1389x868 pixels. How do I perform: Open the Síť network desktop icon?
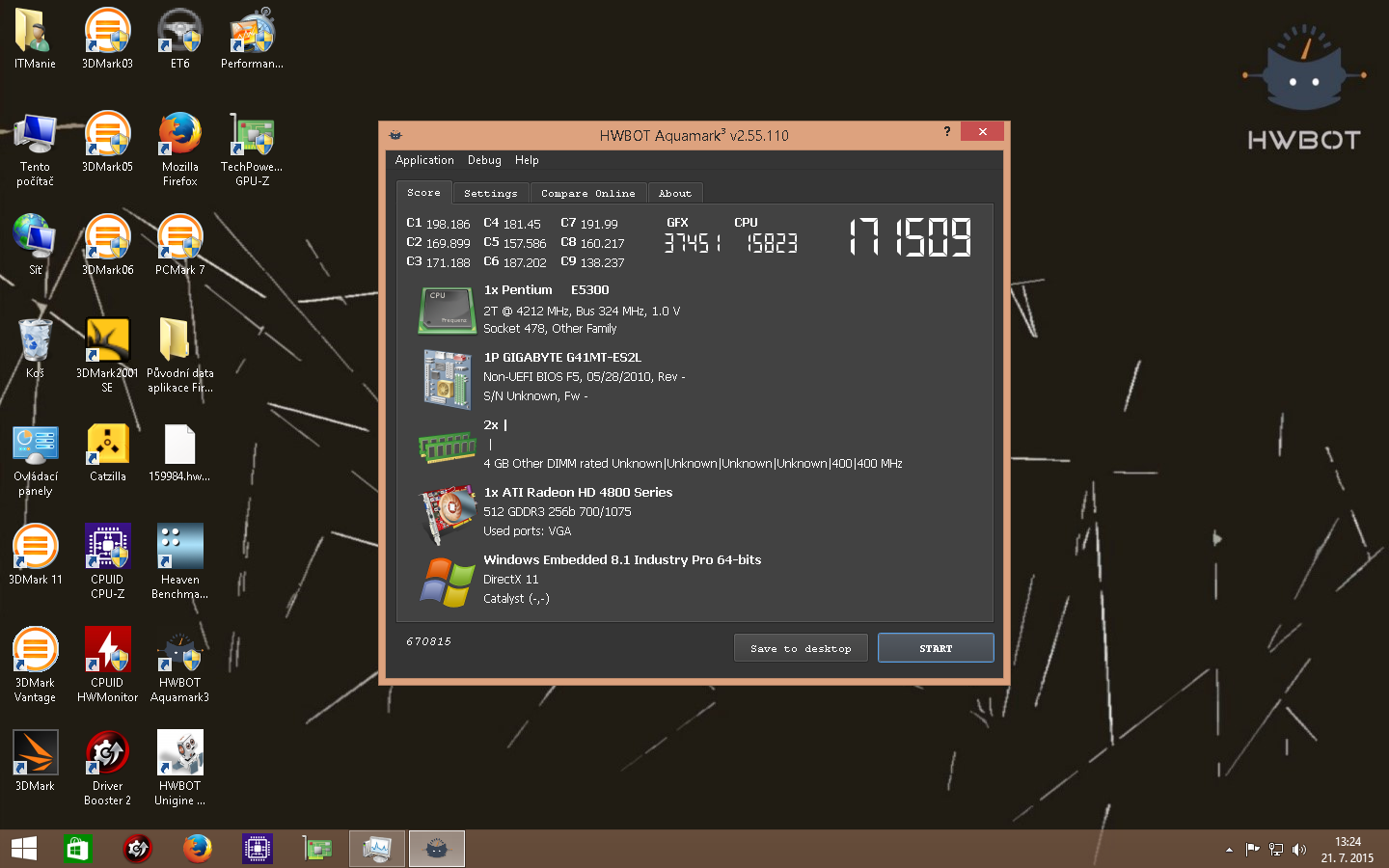(35, 245)
